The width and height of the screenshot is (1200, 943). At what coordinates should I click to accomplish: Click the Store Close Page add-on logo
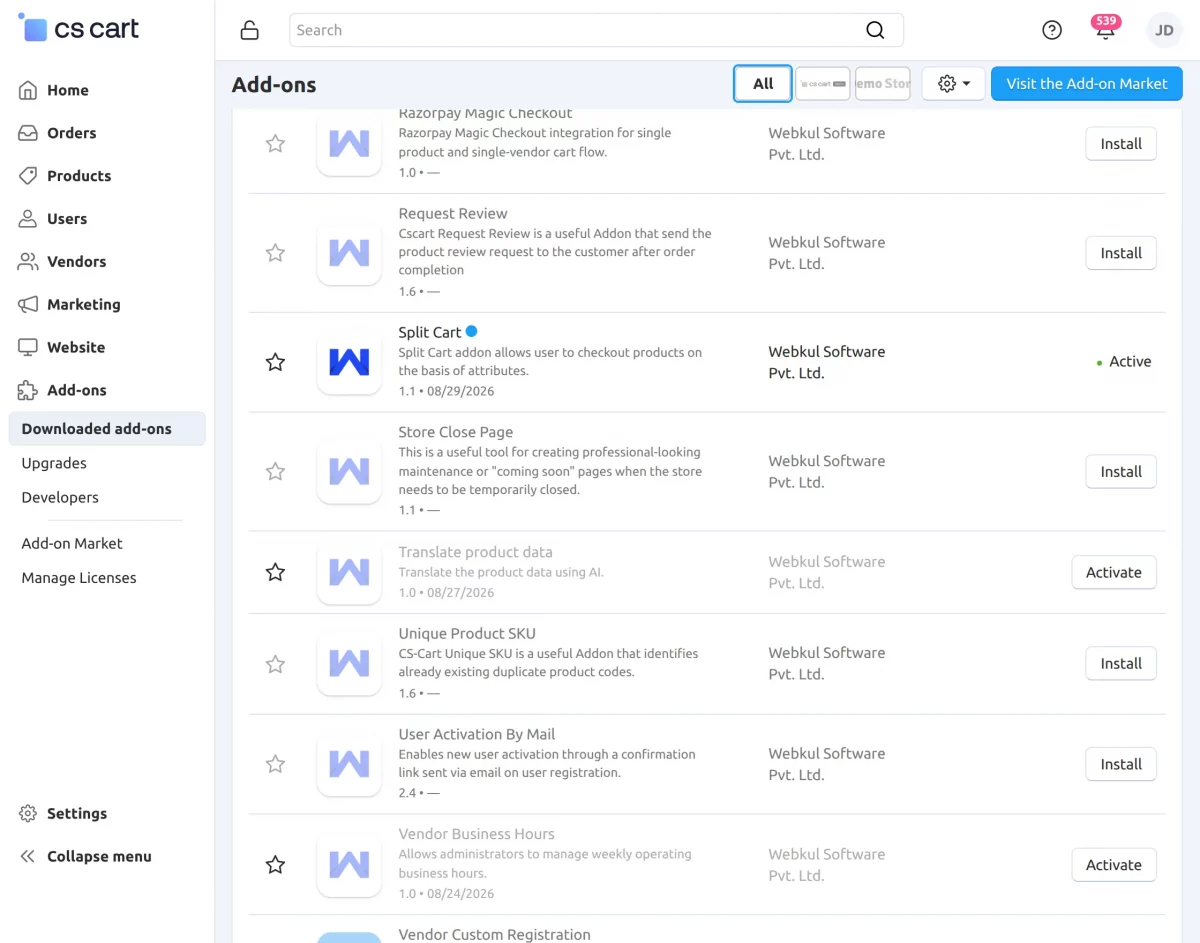tap(349, 471)
